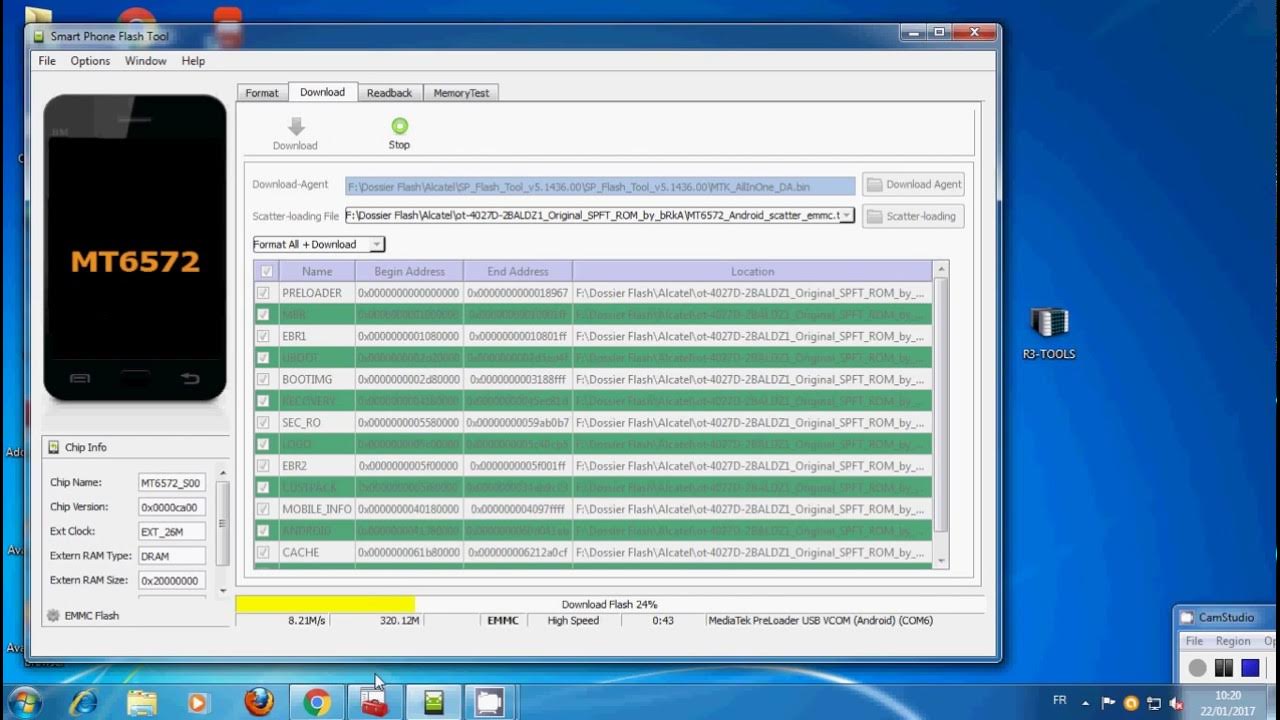Open CamStudio File menu
This screenshot has width=1280, height=720.
click(1194, 641)
